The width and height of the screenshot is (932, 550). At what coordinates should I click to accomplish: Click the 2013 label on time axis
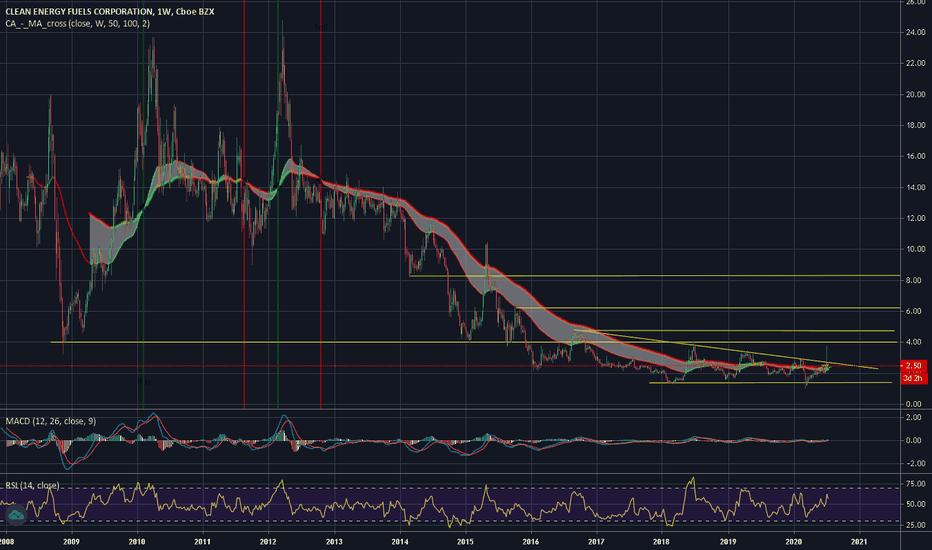coord(334,542)
